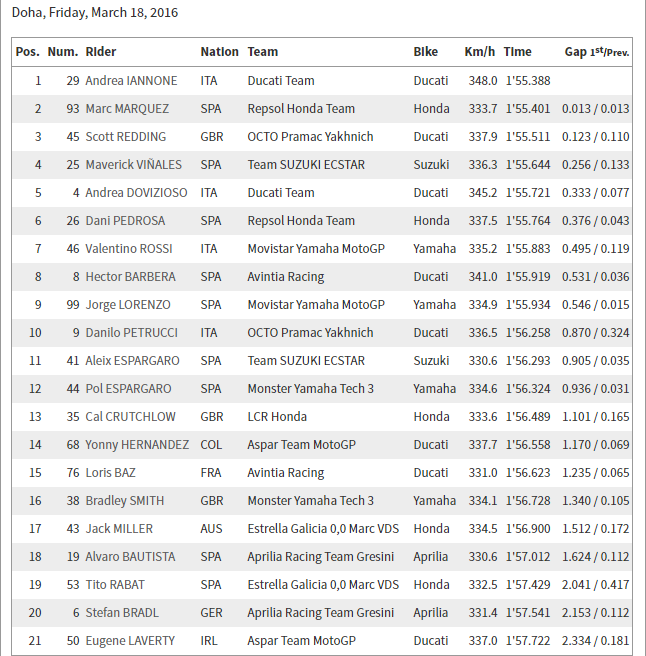Select Scott REDDING in the results
The image size is (646, 656).
click(125, 137)
